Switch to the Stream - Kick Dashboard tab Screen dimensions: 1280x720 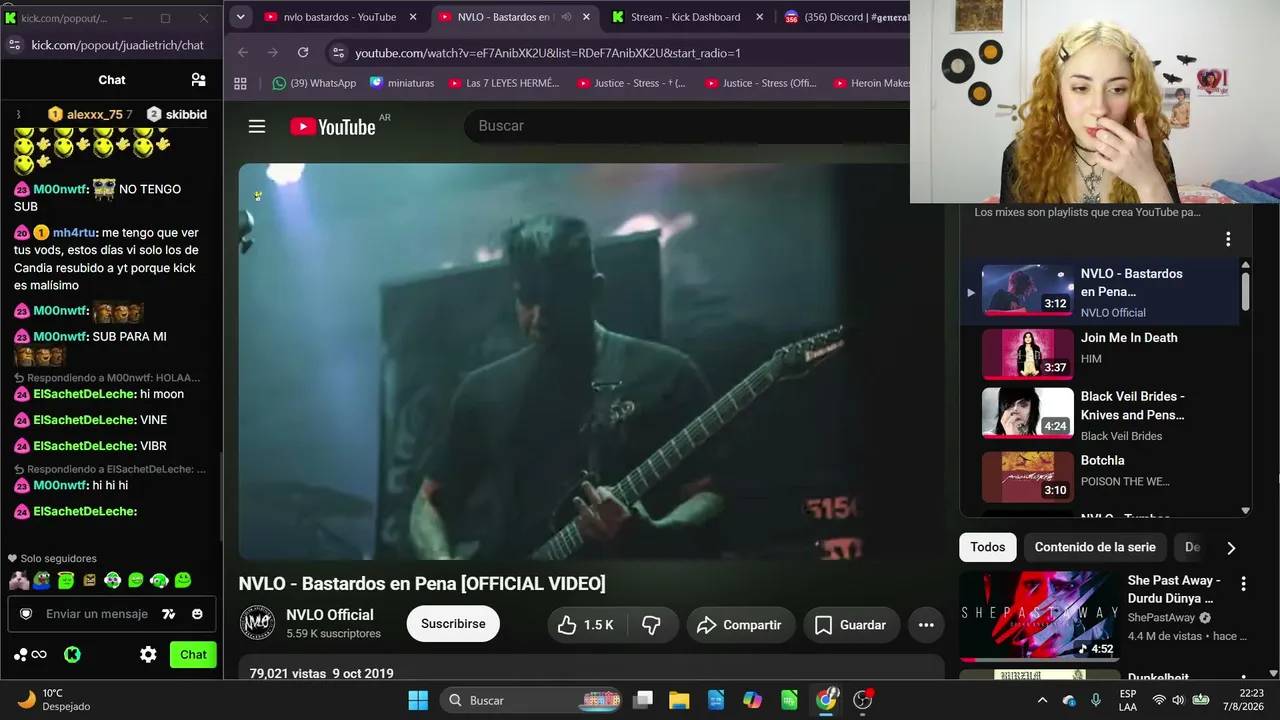click(x=686, y=17)
